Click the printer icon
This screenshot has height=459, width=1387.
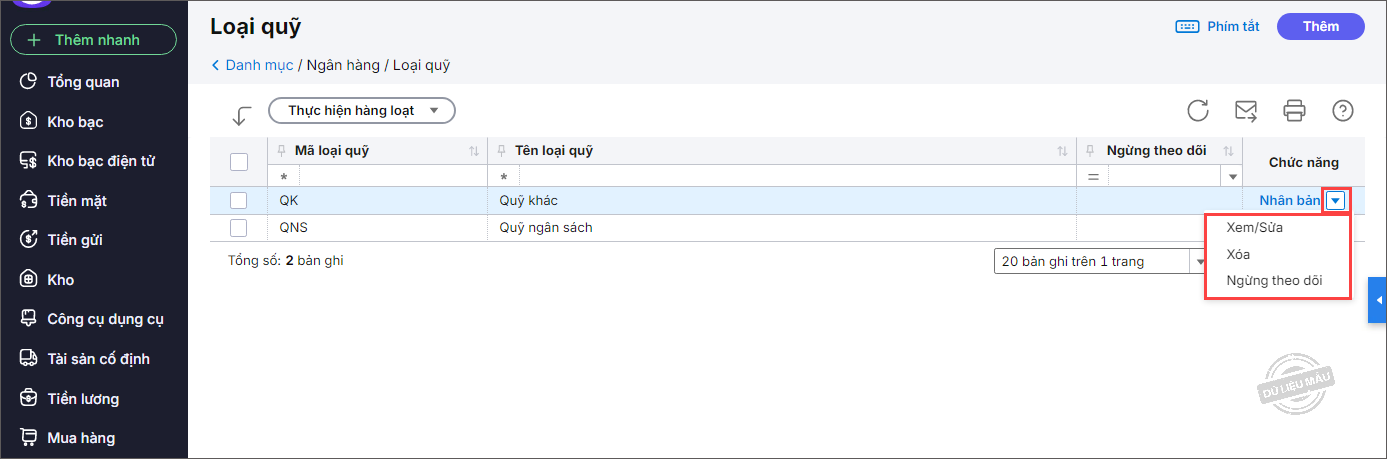[1295, 110]
